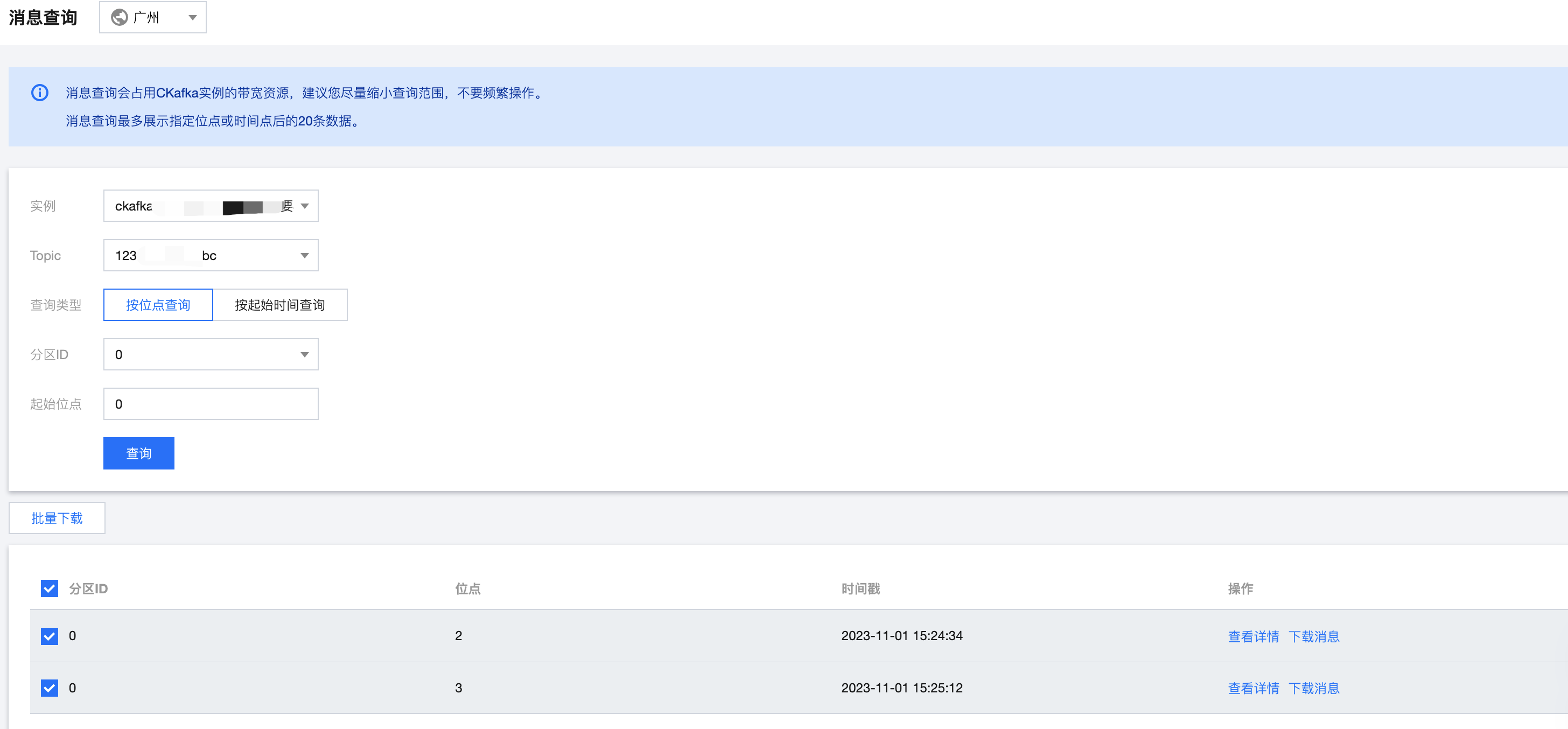Image resolution: width=1568 pixels, height=729 pixels.
Task: Click 下载消息 for the 15:24:34 message
Action: click(1313, 636)
